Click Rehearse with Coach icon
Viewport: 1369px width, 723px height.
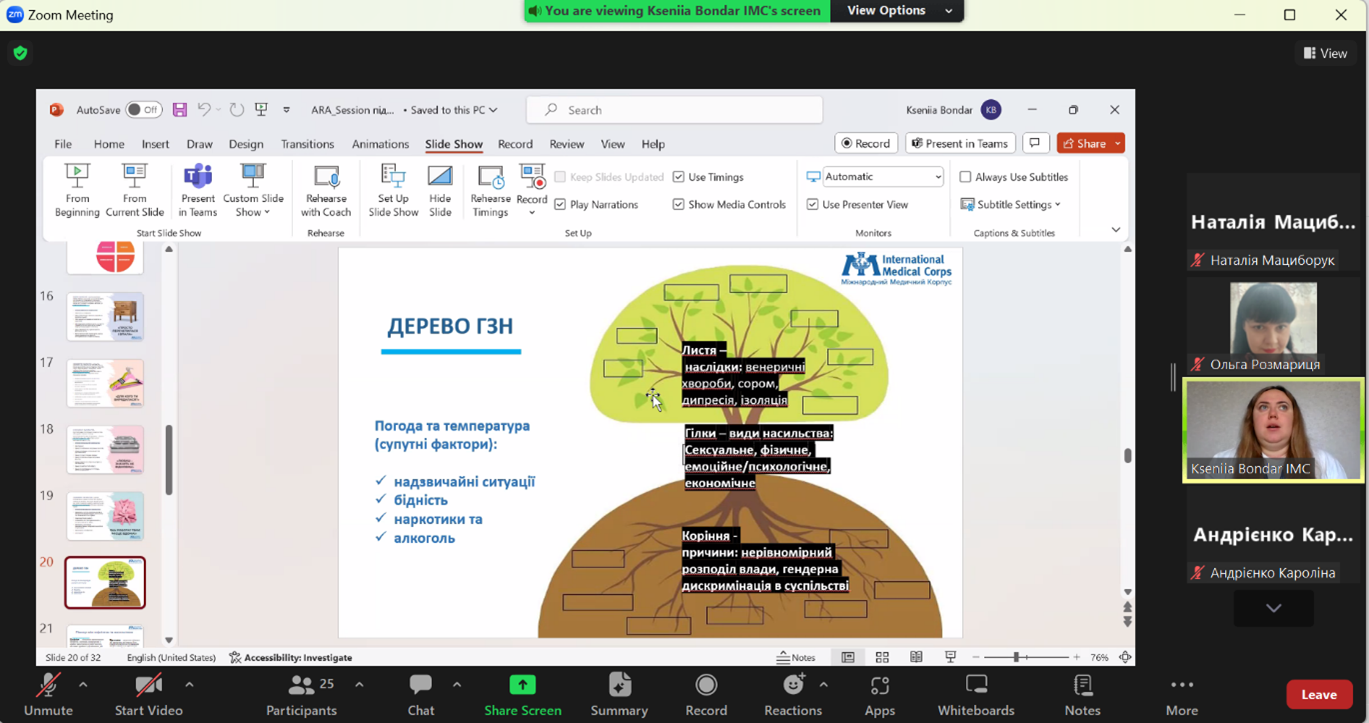coord(326,178)
